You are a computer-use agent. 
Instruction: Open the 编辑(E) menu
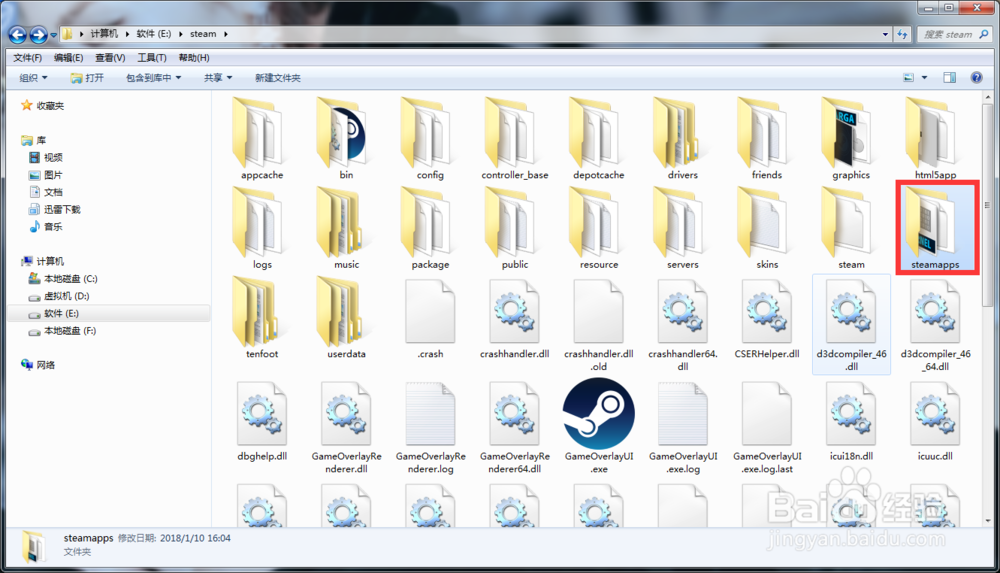pos(68,57)
